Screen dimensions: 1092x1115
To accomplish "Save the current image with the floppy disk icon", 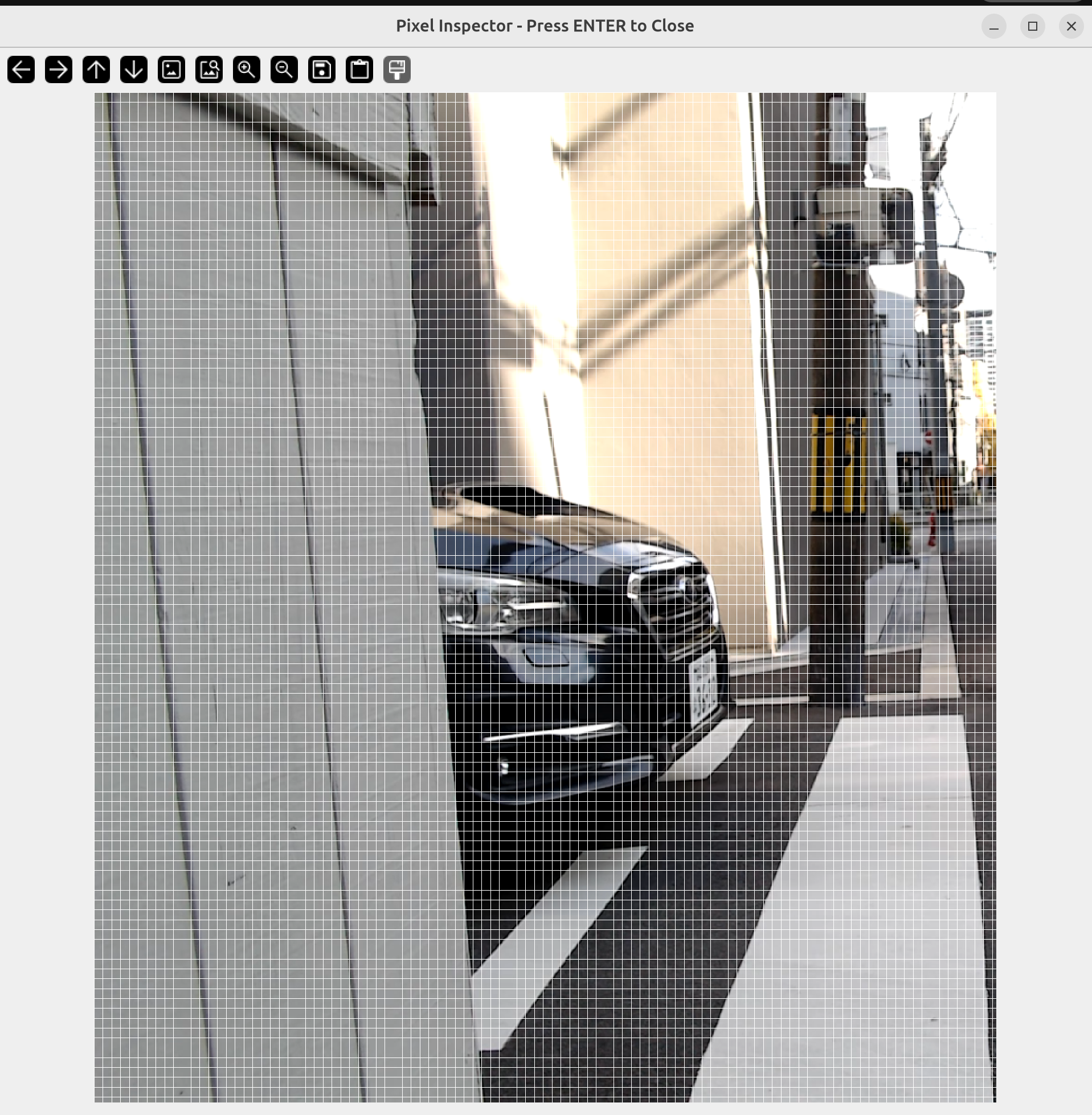I will click(x=322, y=70).
